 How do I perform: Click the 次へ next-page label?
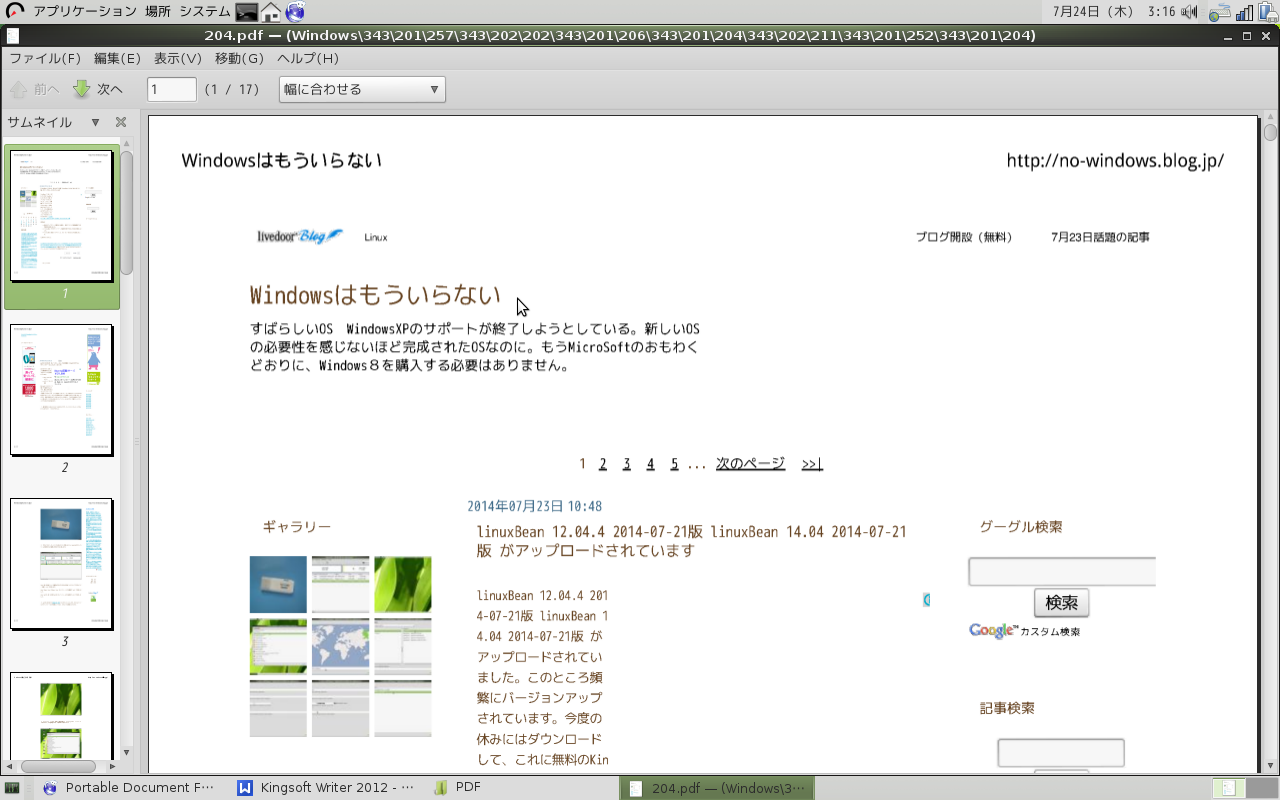(110, 89)
